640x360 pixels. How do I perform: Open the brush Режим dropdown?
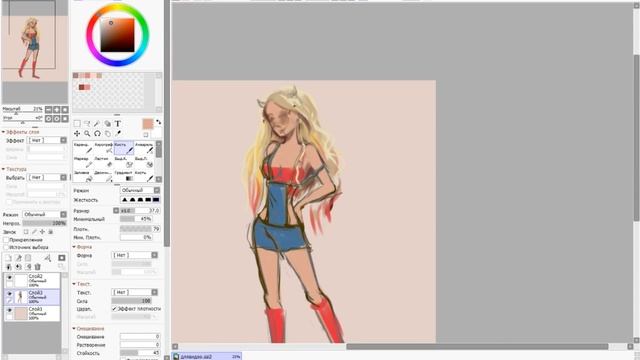(x=140, y=190)
